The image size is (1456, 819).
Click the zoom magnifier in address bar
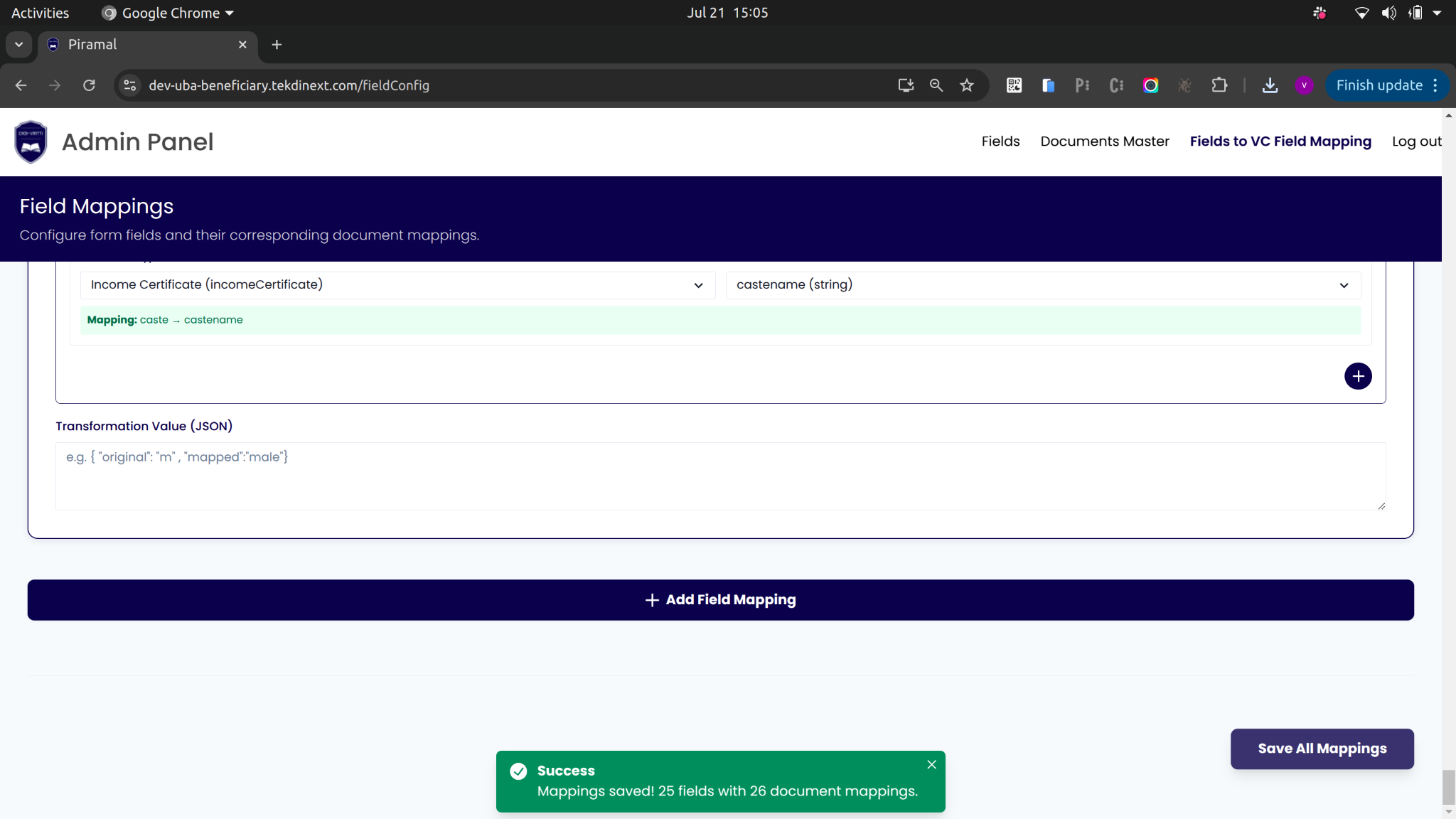click(x=936, y=85)
